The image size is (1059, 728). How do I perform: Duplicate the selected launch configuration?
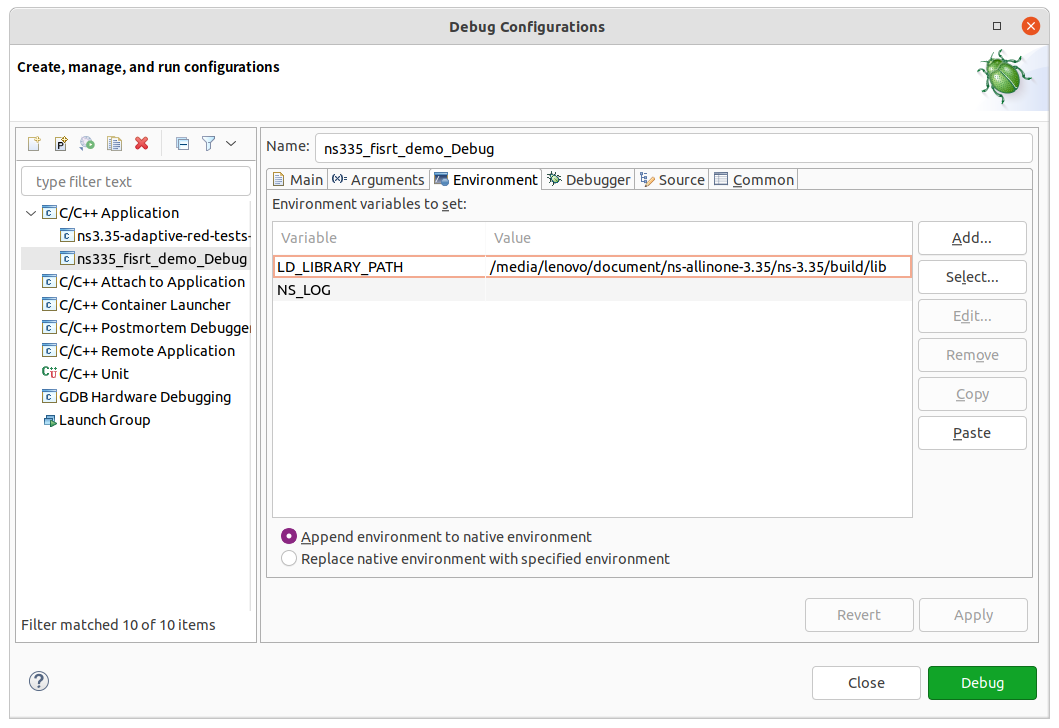[x=114, y=143]
